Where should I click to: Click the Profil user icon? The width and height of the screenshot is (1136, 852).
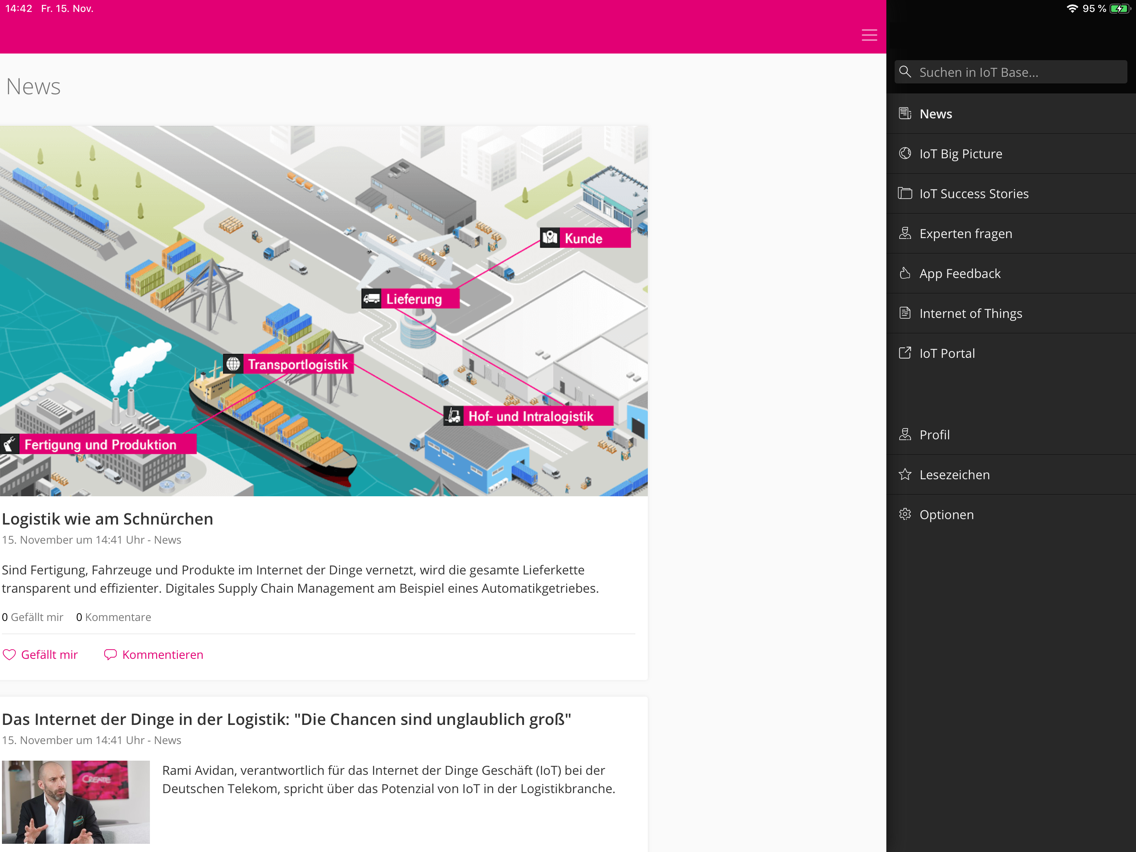point(905,434)
